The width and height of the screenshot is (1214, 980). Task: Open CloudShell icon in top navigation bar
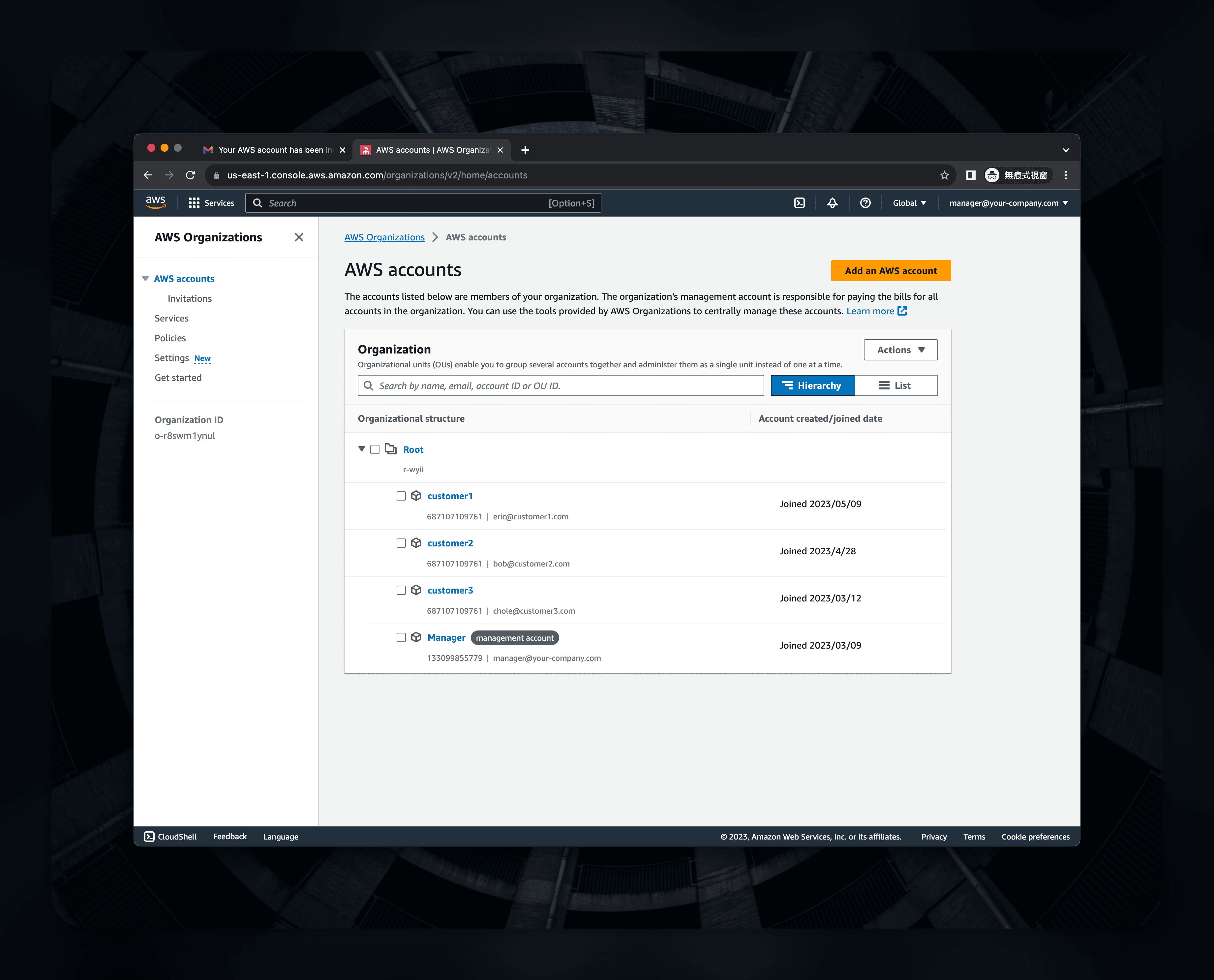point(799,203)
